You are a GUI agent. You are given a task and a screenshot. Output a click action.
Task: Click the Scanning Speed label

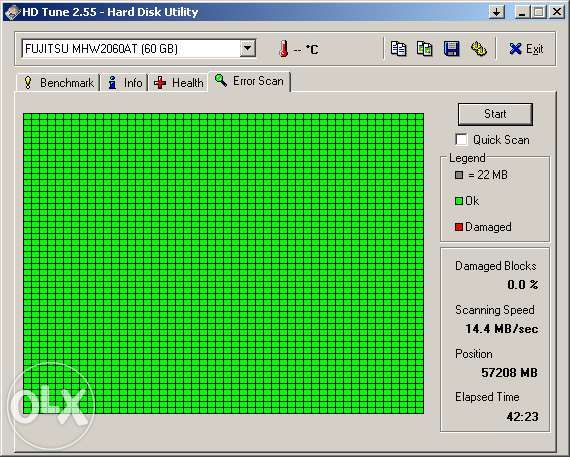click(x=495, y=310)
